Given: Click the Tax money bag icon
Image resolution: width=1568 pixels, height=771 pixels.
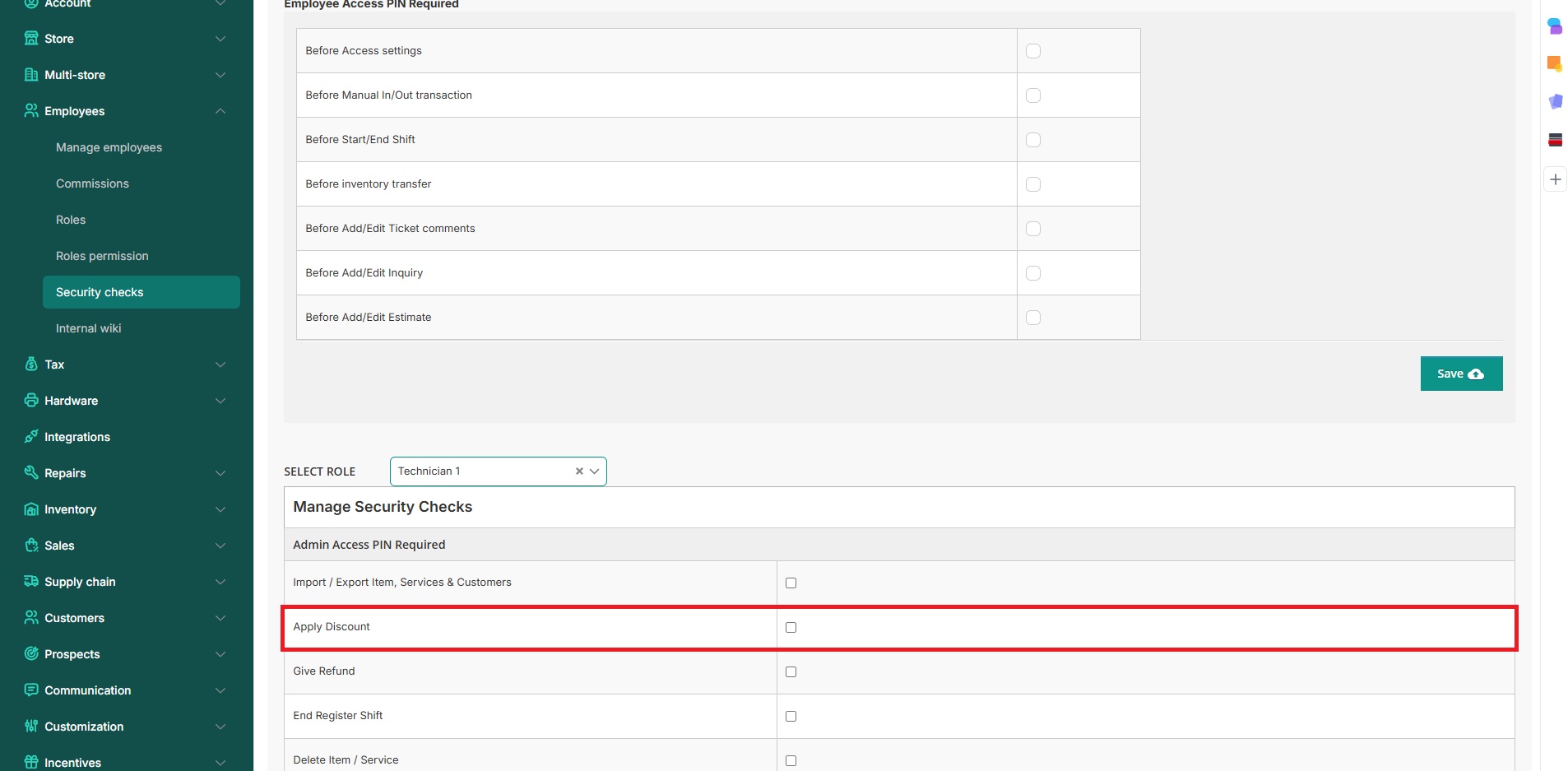Looking at the screenshot, I should pos(31,365).
